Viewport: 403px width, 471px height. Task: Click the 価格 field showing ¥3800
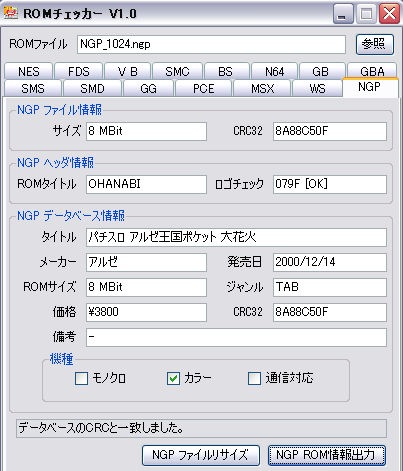pos(146,312)
